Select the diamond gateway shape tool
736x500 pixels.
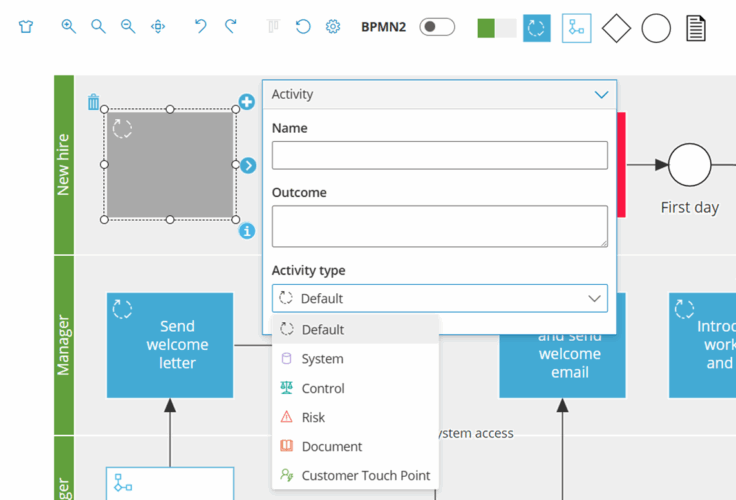coord(616,28)
